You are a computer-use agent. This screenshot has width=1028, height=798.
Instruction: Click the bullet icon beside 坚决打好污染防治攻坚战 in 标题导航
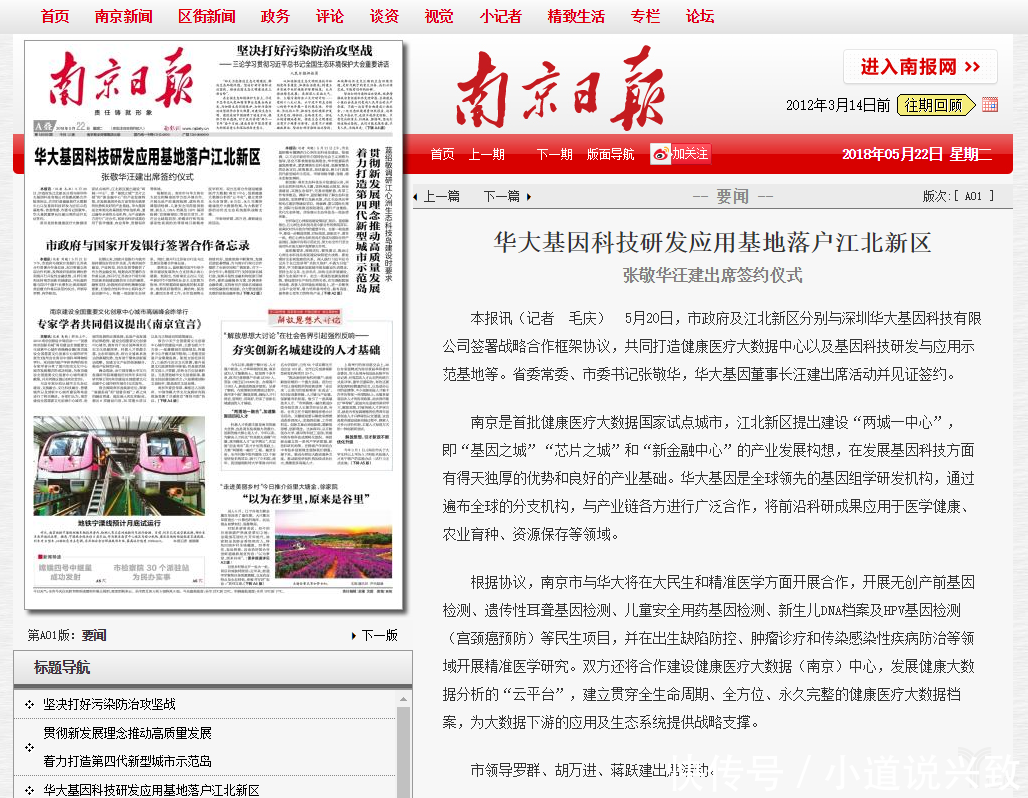tap(30, 704)
